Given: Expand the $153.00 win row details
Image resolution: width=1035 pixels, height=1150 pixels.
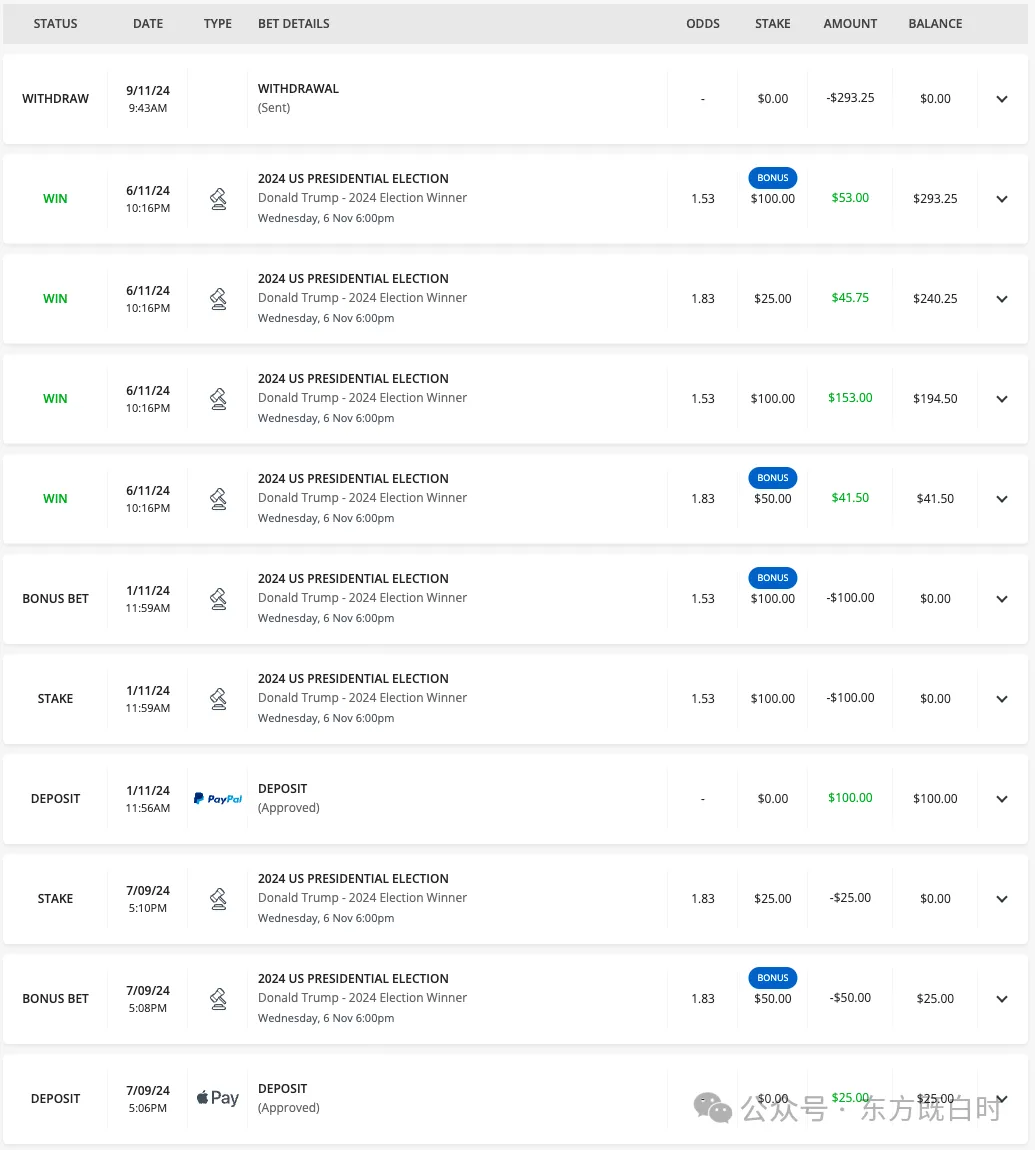Looking at the screenshot, I should coord(1002,399).
